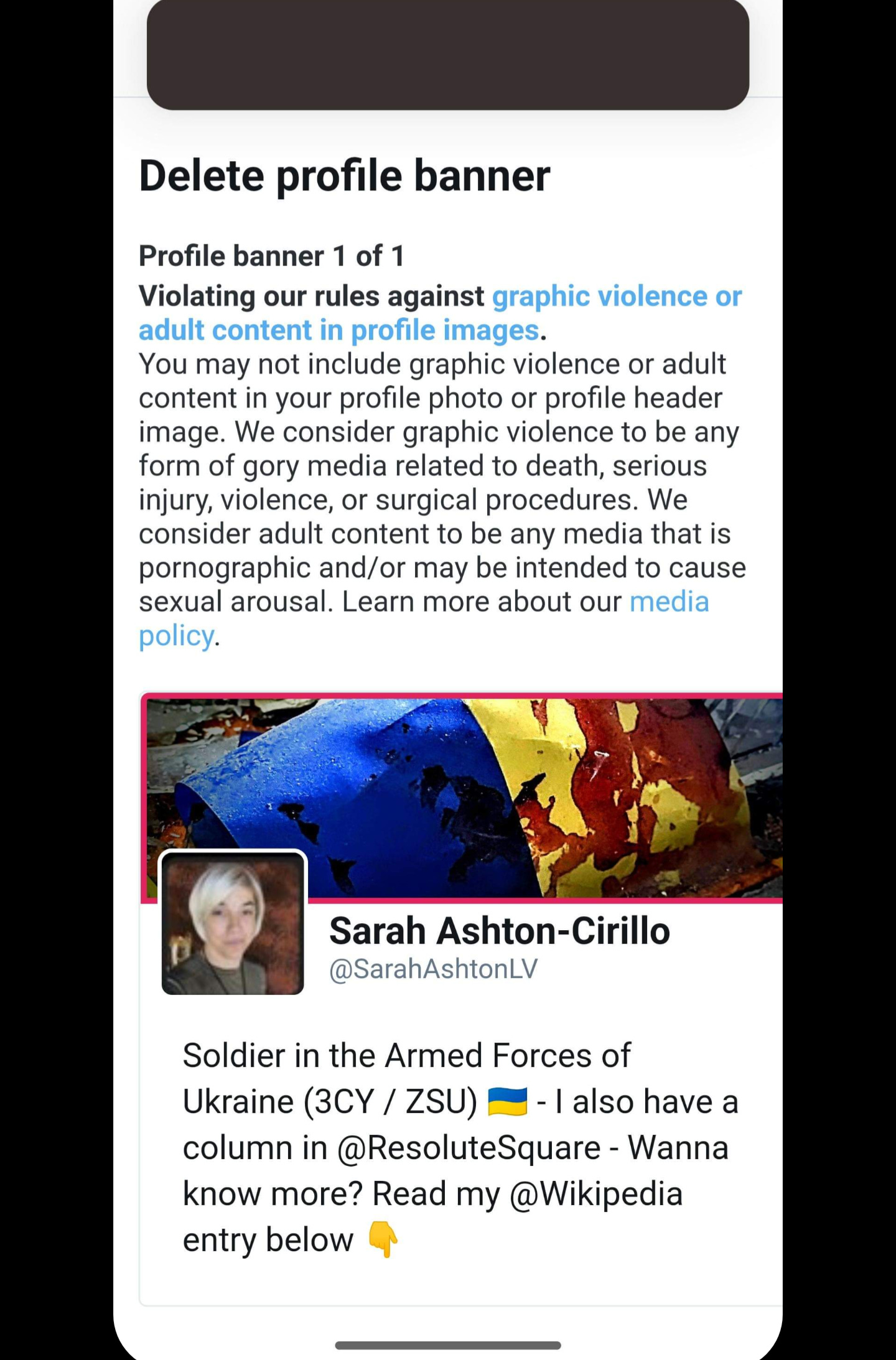Tap the Sarah Ashton-Cirillo display name
The width and height of the screenshot is (896, 1360).
click(x=500, y=931)
